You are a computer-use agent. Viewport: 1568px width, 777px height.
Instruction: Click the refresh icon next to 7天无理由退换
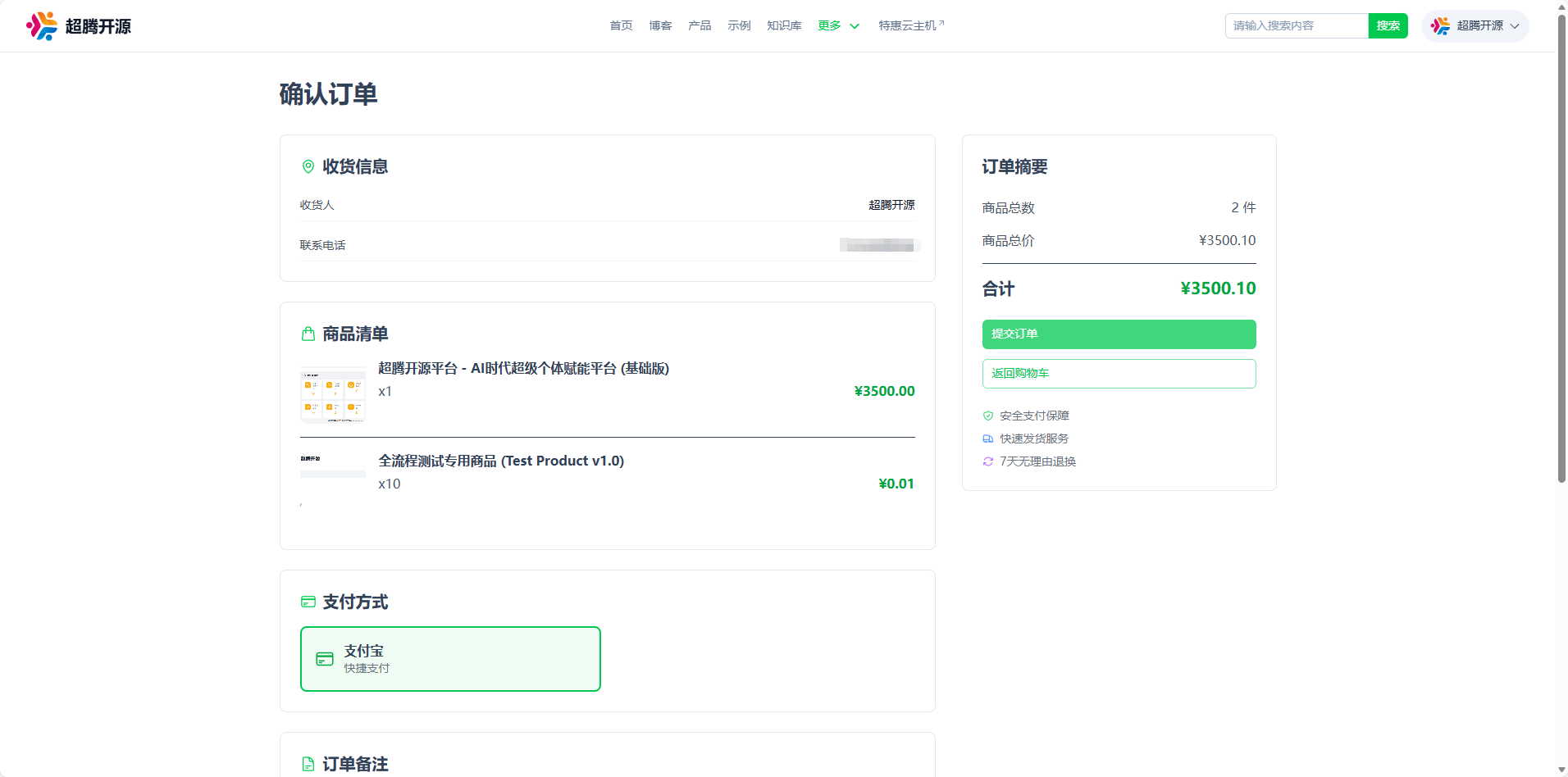tap(988, 461)
